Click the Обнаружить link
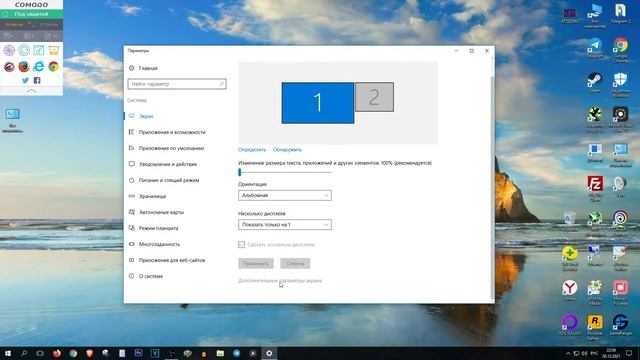Viewport: 640px width, 360px height. [287, 150]
